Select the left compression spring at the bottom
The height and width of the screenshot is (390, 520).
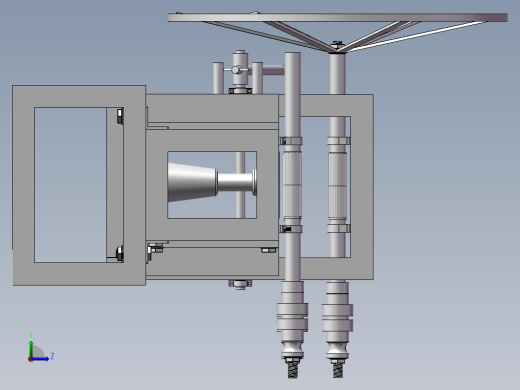coord(293,370)
